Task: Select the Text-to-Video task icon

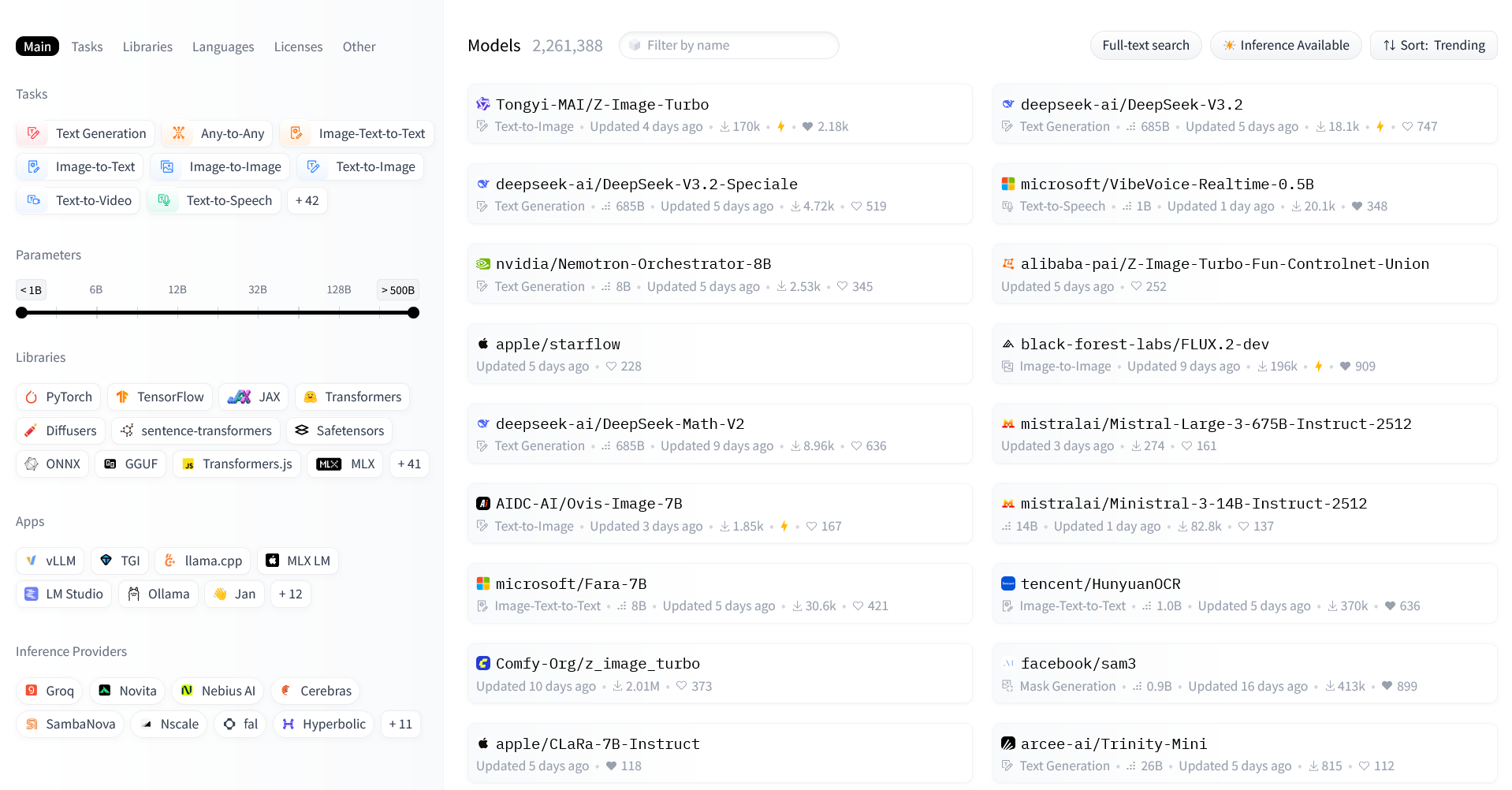Action: click(34, 200)
